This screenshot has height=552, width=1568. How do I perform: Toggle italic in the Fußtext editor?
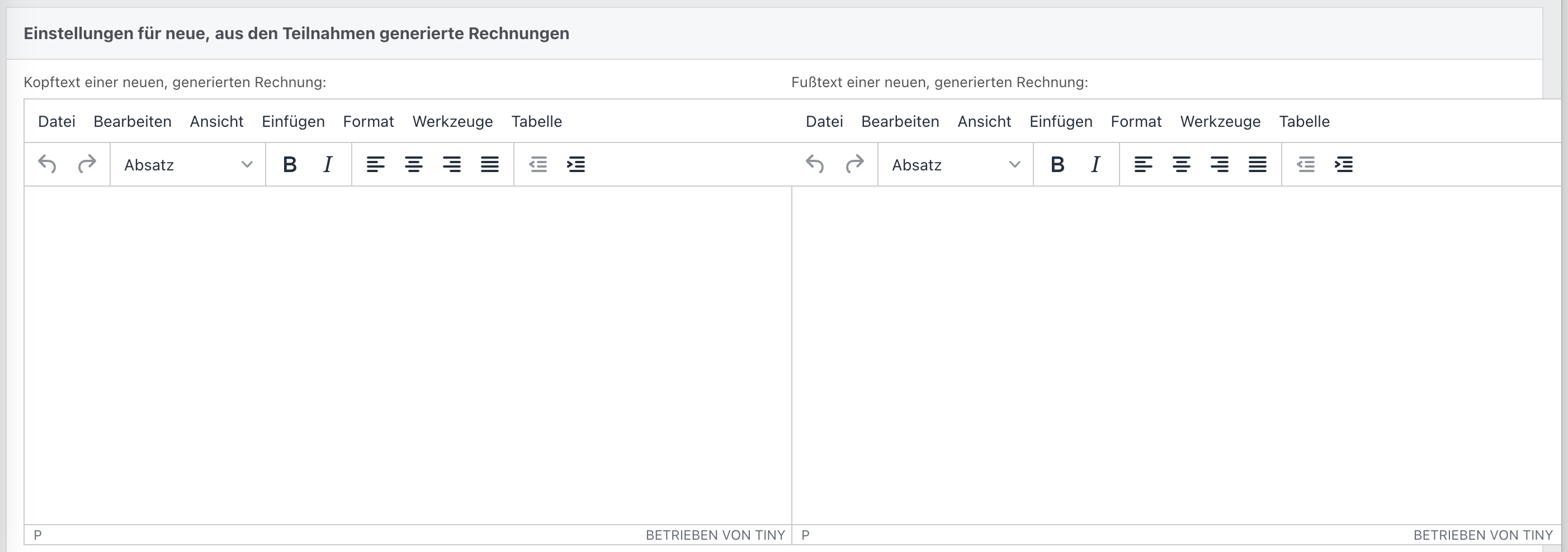pyautogui.click(x=1095, y=164)
